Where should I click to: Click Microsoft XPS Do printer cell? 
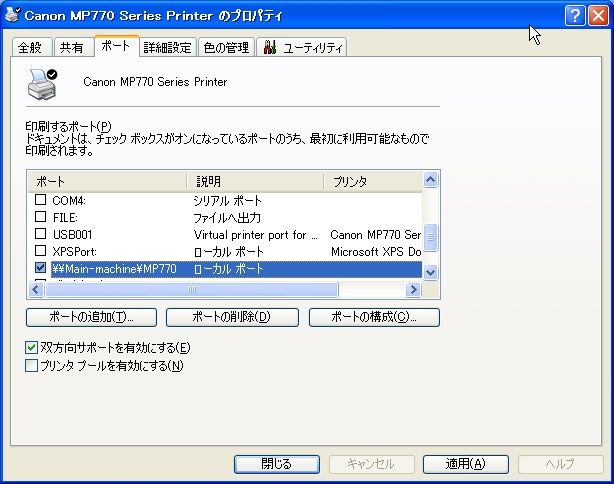376,251
